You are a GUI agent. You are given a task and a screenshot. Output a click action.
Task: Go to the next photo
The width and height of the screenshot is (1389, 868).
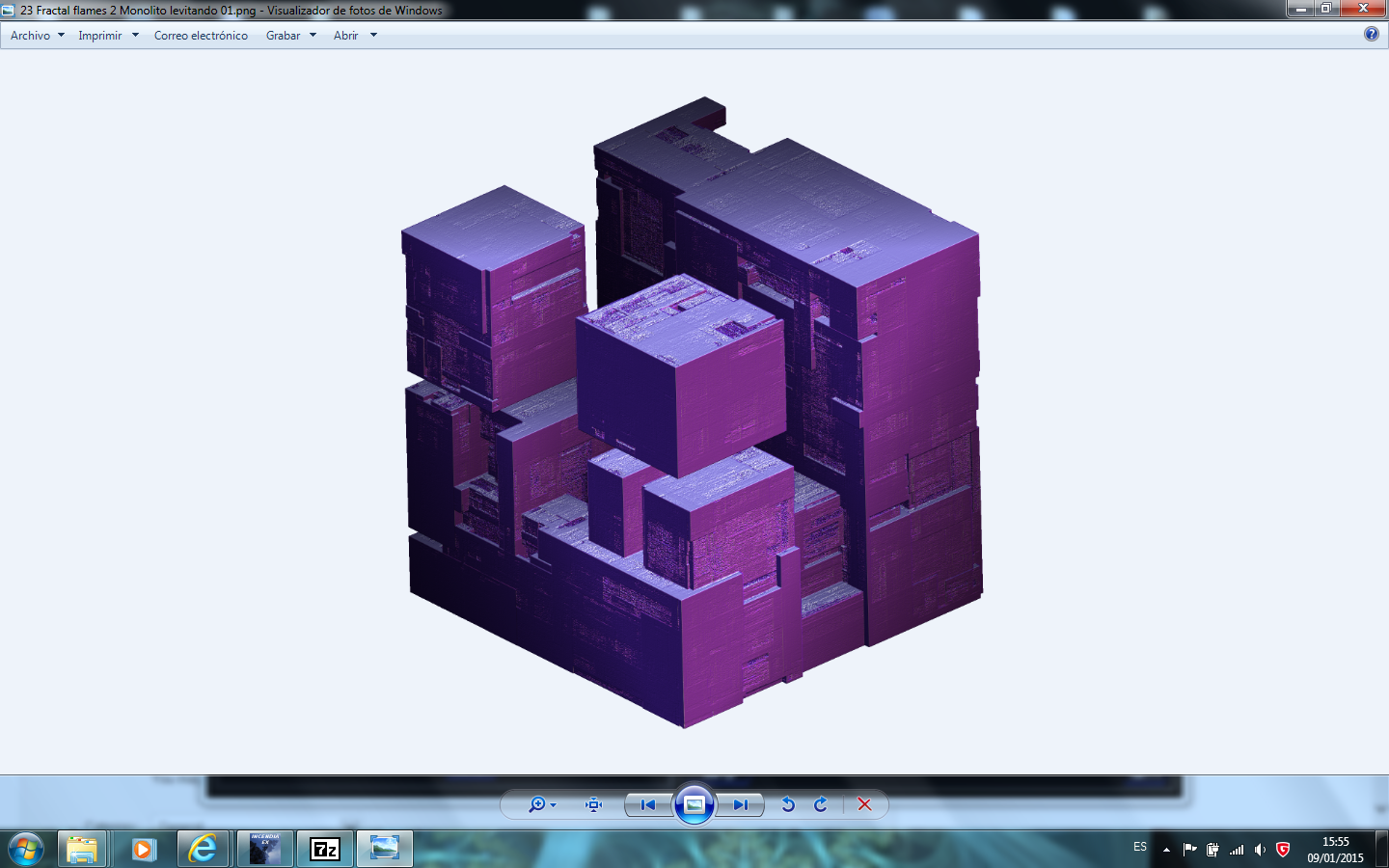coord(740,804)
